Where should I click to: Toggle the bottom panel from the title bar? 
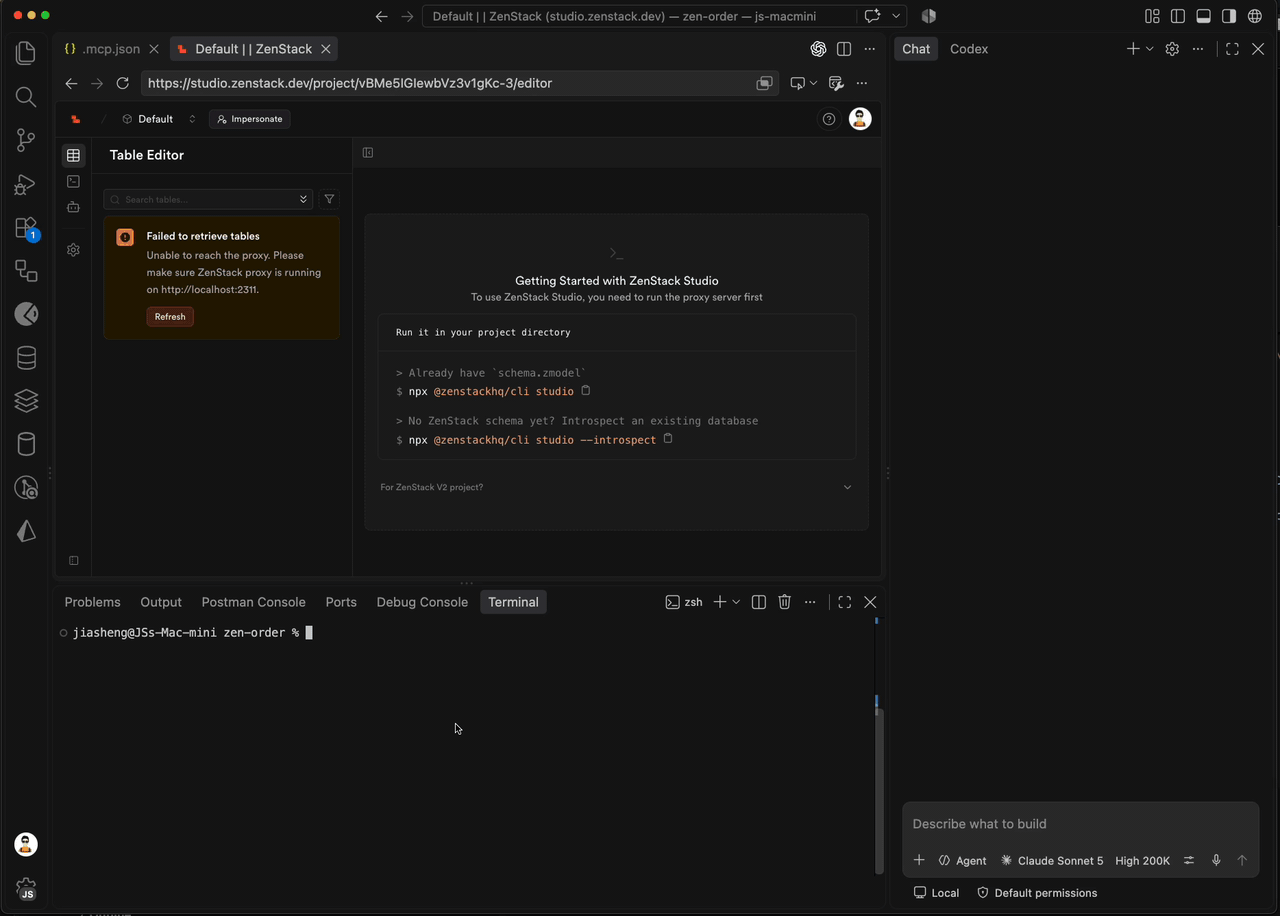[x=1203, y=16]
